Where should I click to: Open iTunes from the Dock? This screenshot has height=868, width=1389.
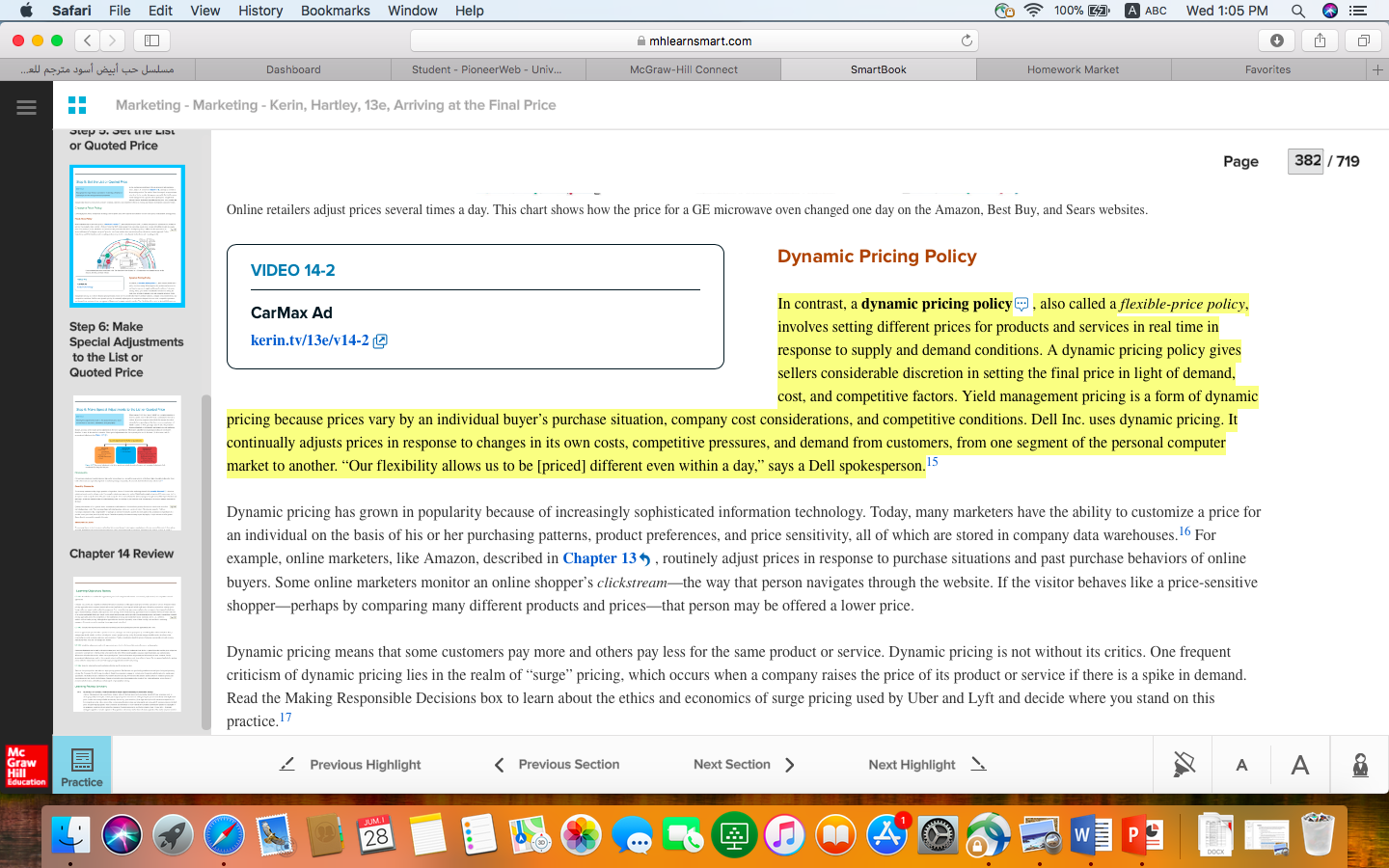(x=785, y=835)
